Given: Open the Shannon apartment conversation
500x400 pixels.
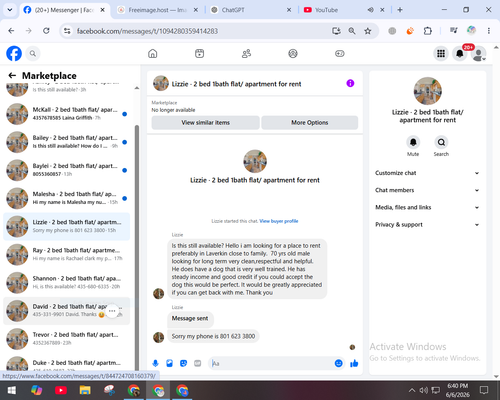Looking at the screenshot, I should [x=67, y=282].
